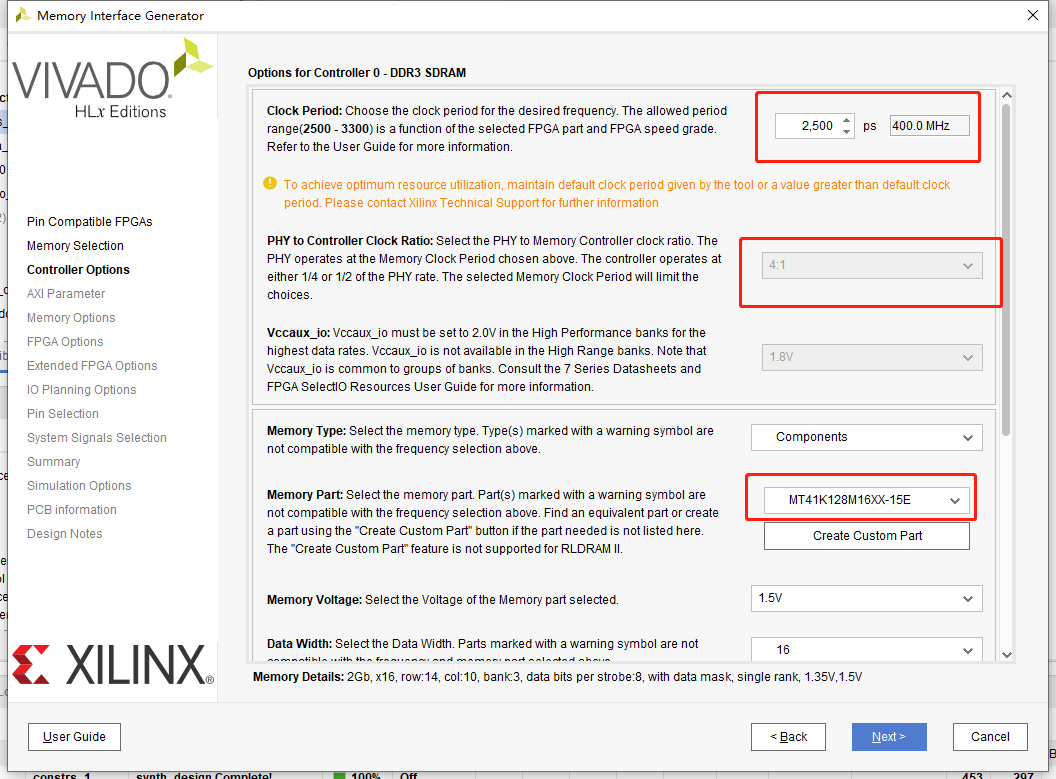
Task: Select PCB information step
Action: coord(72,510)
